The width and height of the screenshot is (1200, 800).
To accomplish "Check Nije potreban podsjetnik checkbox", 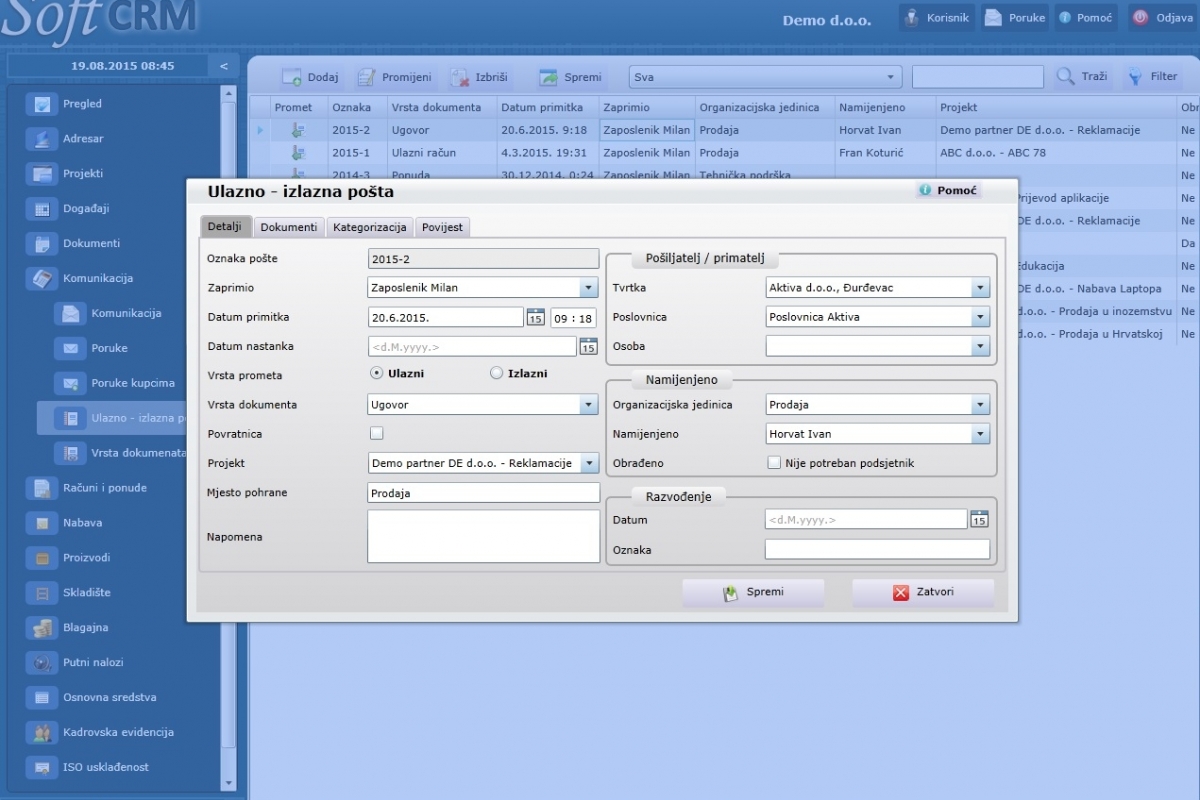I will tap(774, 463).
